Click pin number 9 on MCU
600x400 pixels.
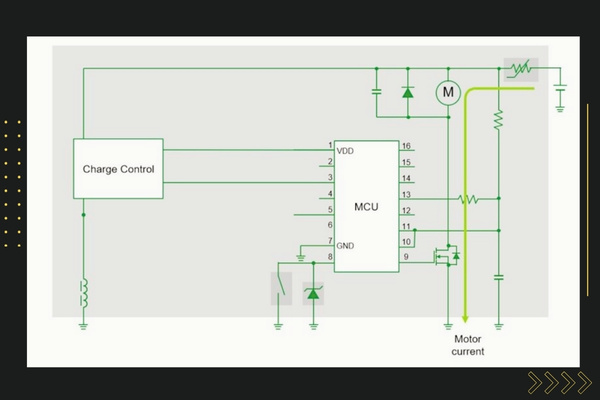click(x=406, y=257)
